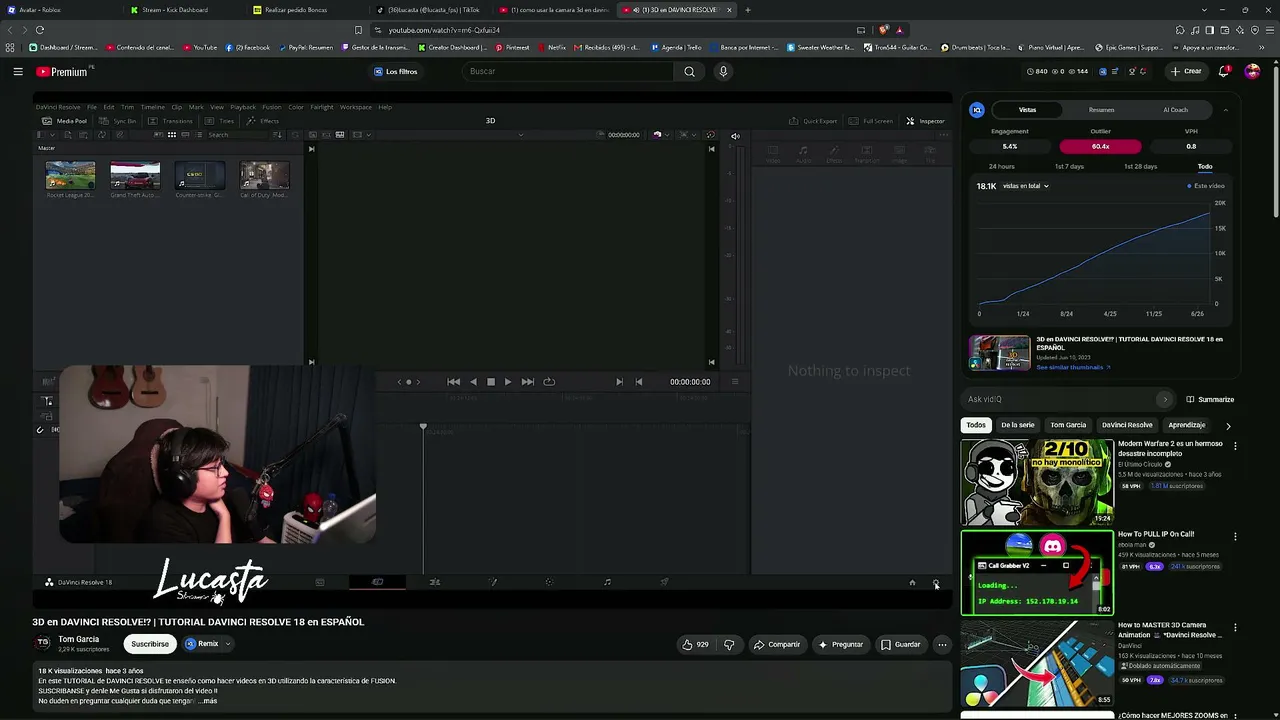Image resolution: width=1280 pixels, height=720 pixels.
Task: Switch to the Resumen tab in vidIQ
Action: (1101, 110)
